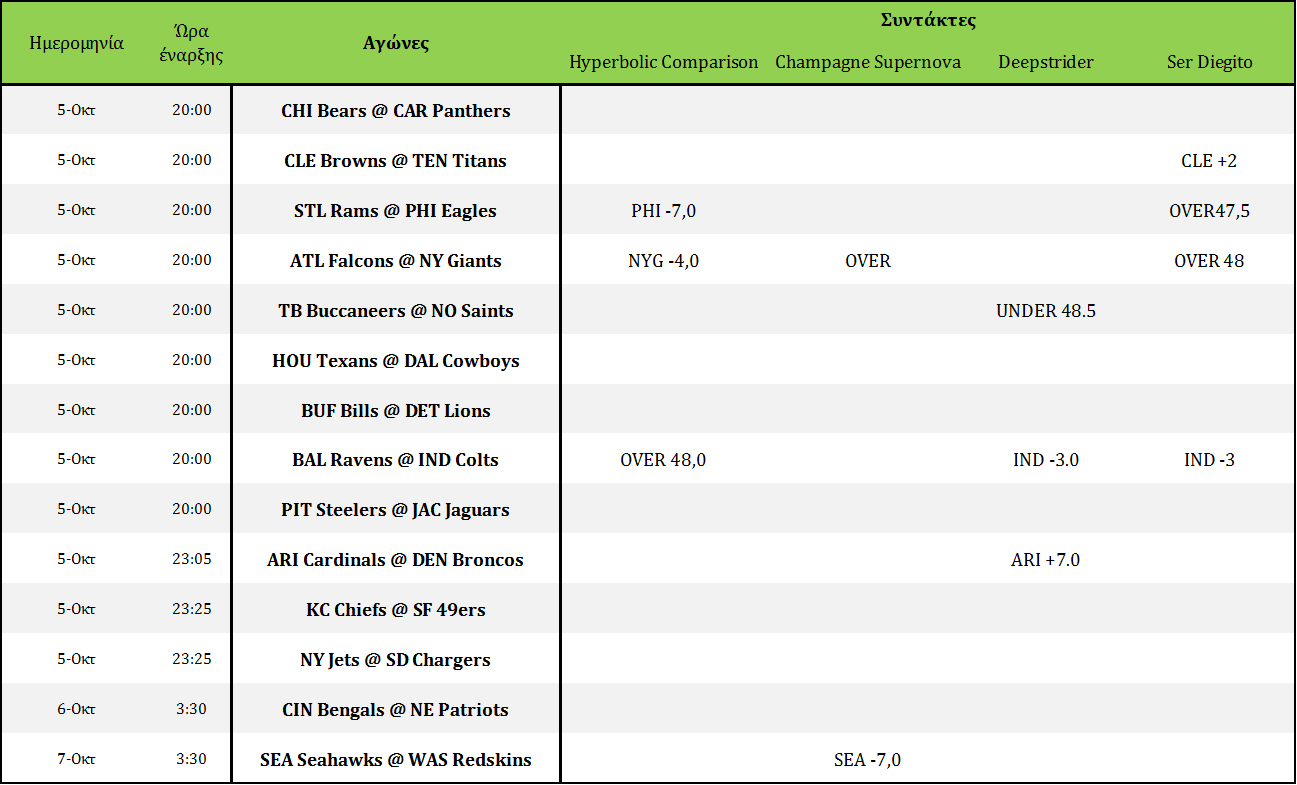The image size is (1297, 785).
Task: Click '5-Οκτ' in the ARI Cardinals row
Action: click(x=76, y=559)
